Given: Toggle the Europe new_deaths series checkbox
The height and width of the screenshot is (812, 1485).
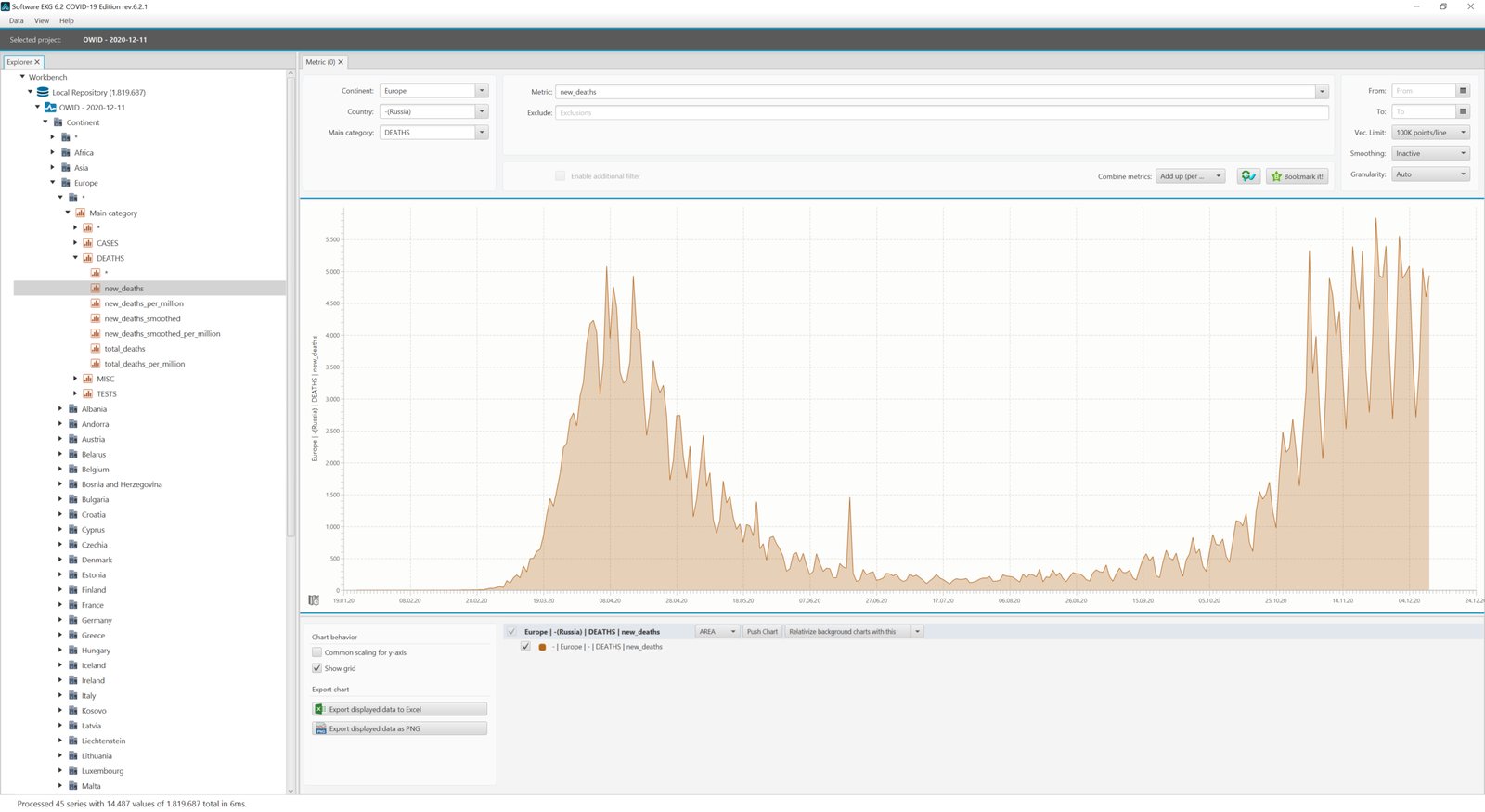Looking at the screenshot, I should click(525, 647).
